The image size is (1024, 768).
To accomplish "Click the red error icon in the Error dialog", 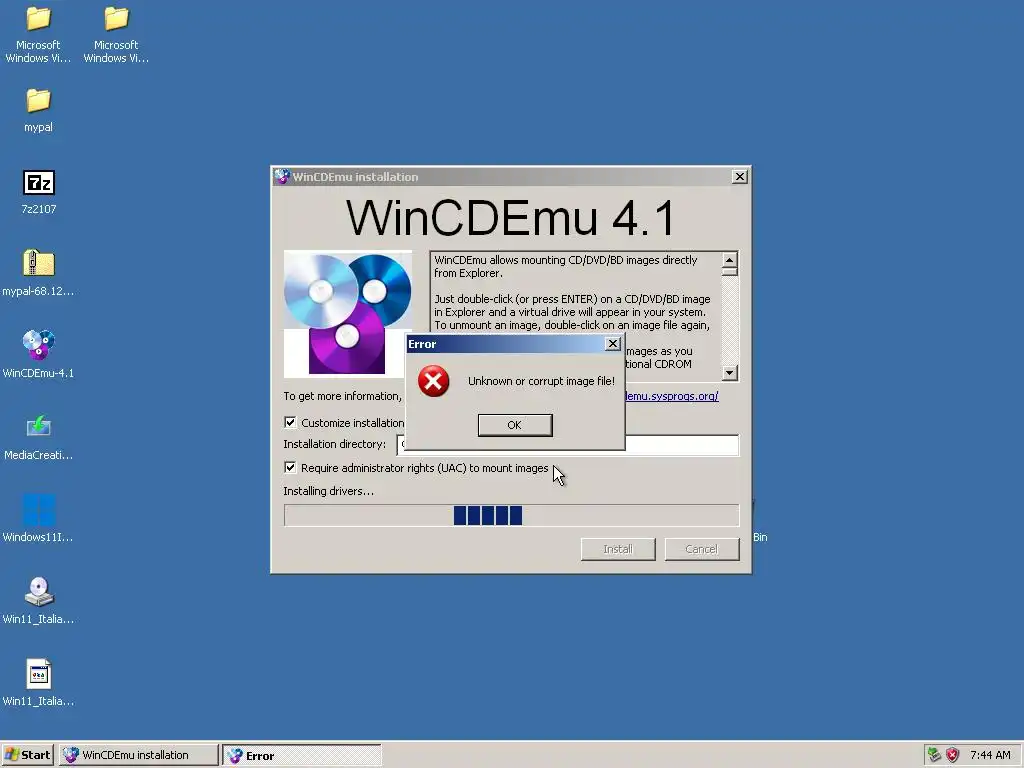I will 434,381.
